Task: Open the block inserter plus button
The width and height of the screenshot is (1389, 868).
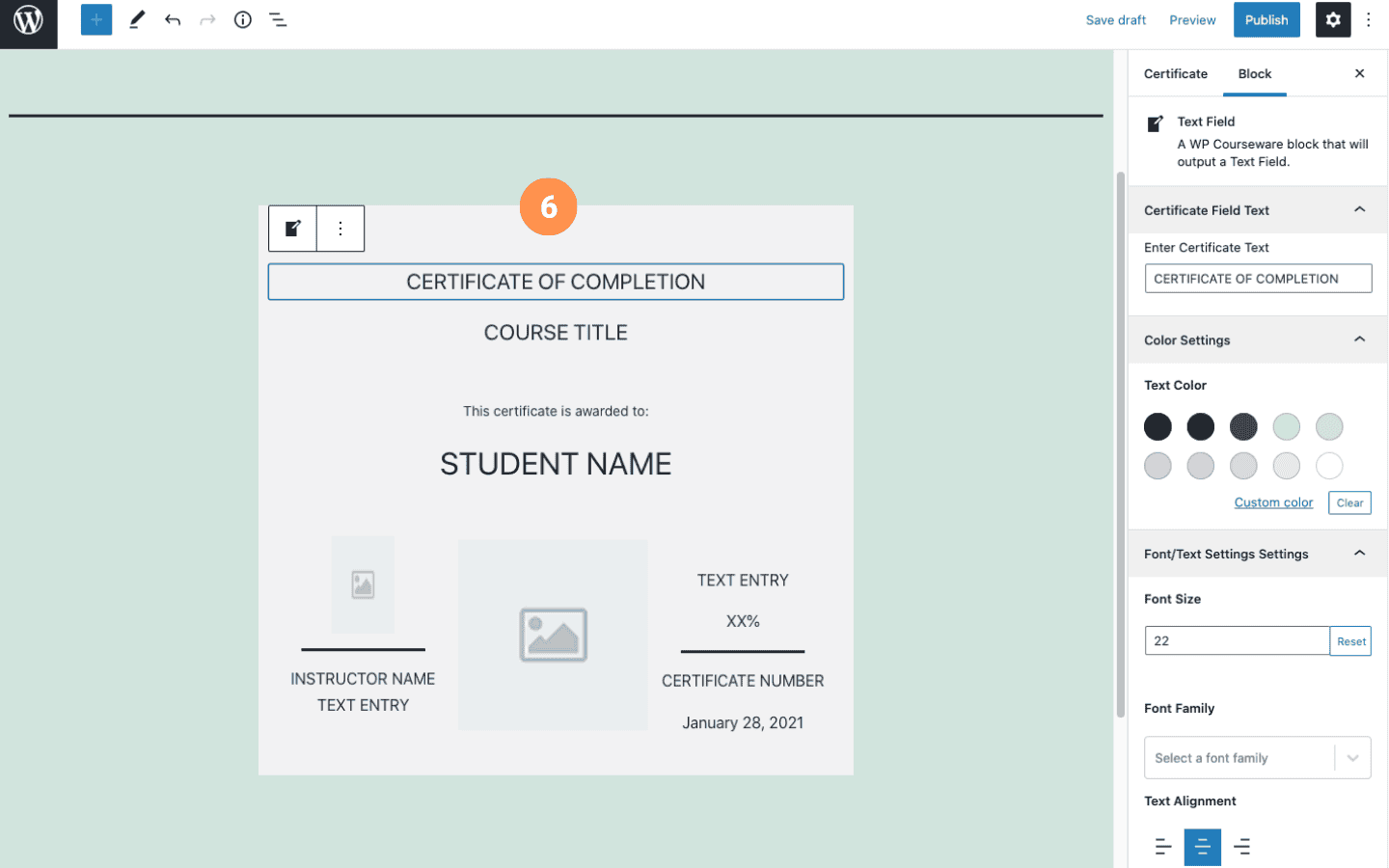Action: [x=96, y=20]
